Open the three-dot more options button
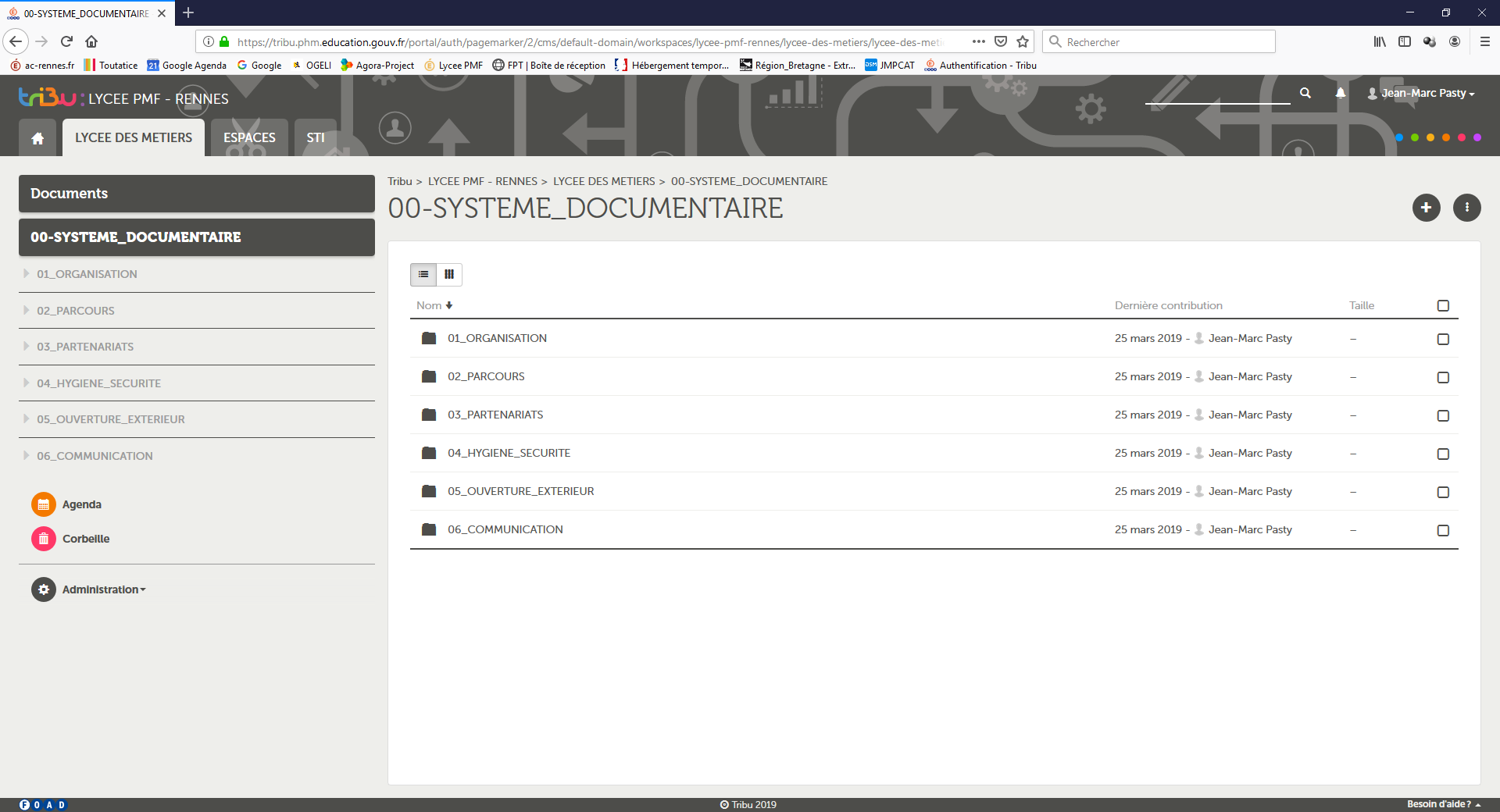 click(x=1466, y=208)
